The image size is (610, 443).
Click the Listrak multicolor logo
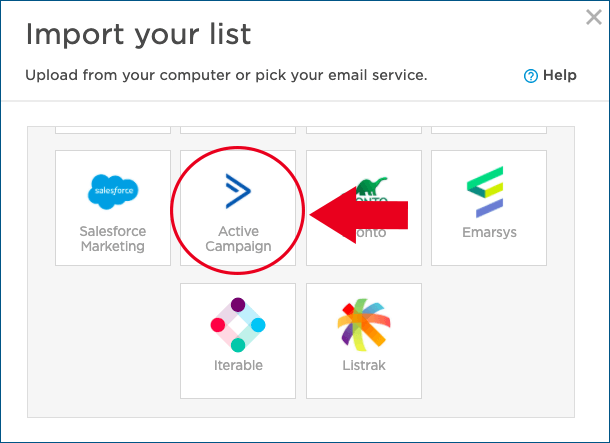[363, 325]
